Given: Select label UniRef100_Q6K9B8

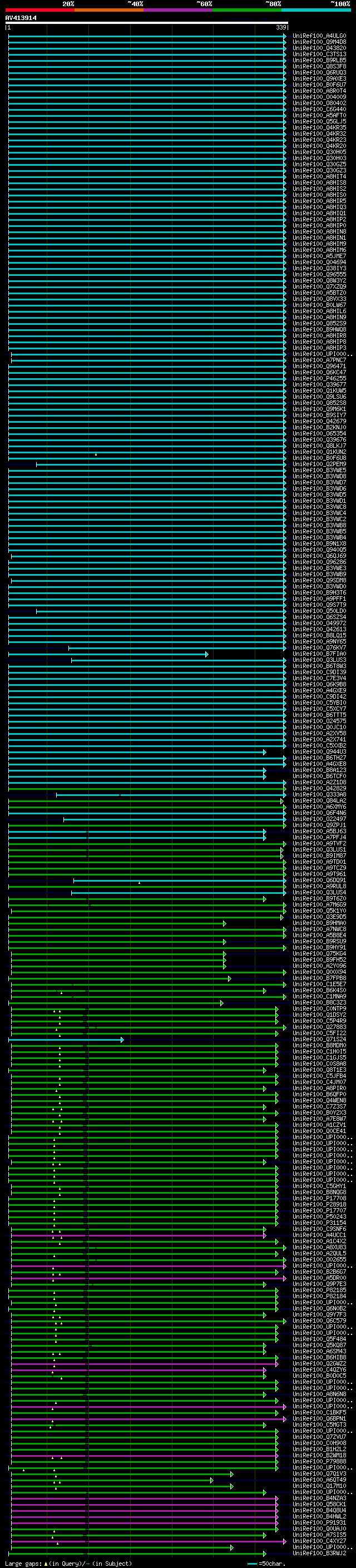Looking at the screenshot, I should click(x=319, y=684).
